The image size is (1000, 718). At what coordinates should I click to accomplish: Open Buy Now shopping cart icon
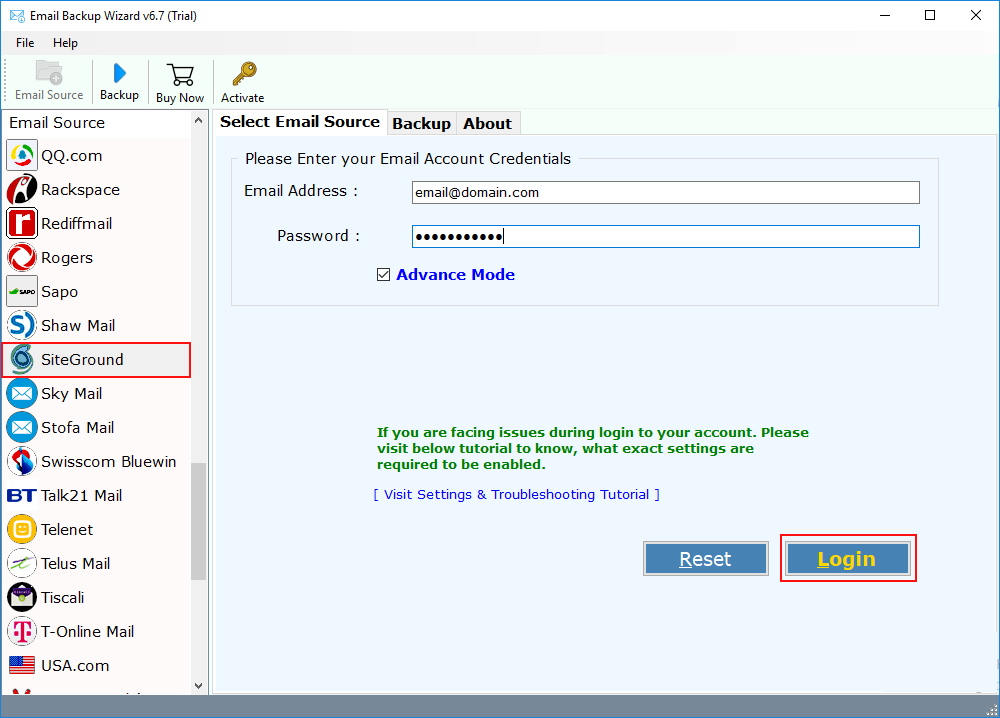180,75
